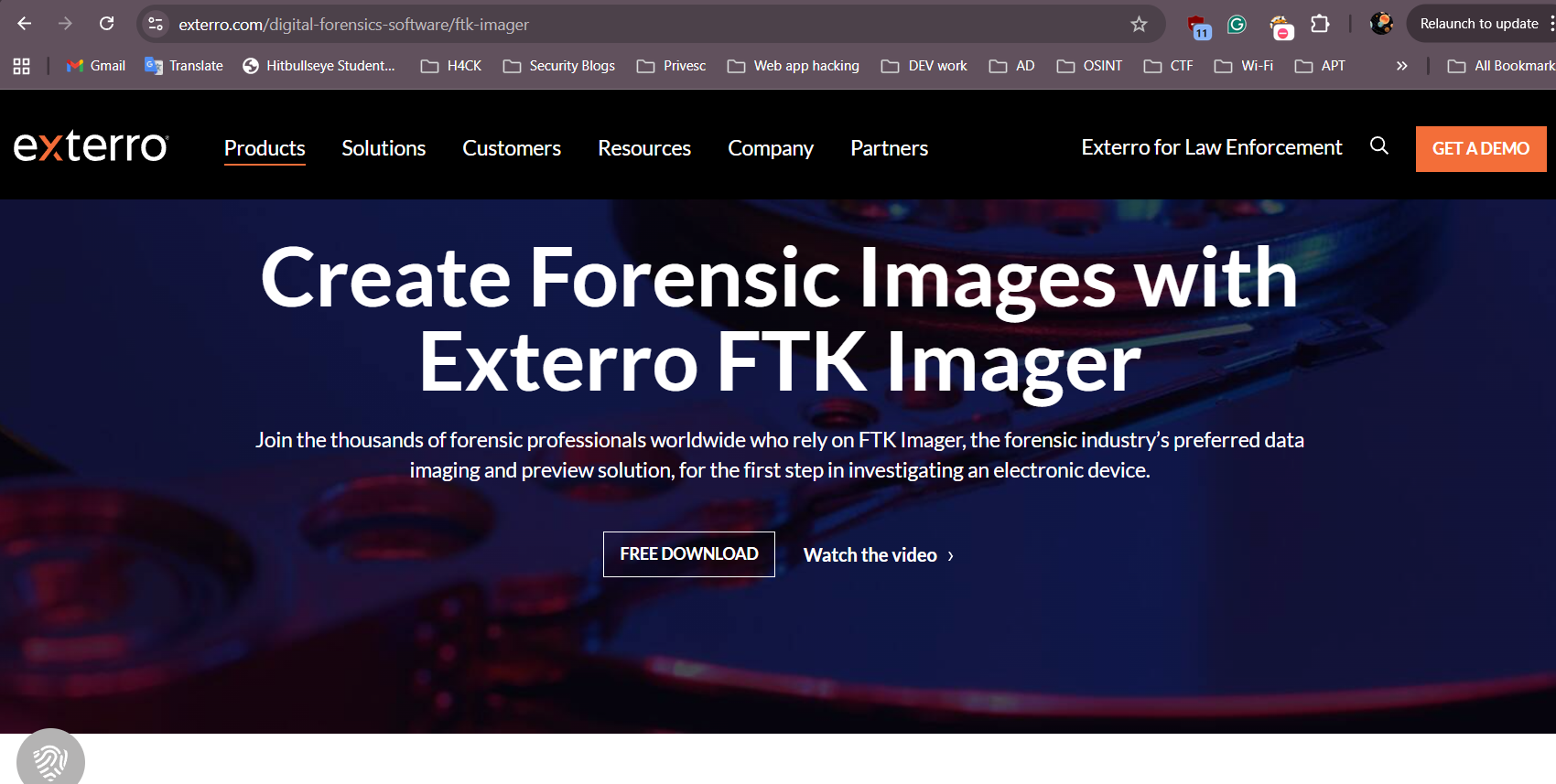Click the fingerprint privacy badge icon
Image resolution: width=1556 pixels, height=784 pixels.
(x=50, y=758)
